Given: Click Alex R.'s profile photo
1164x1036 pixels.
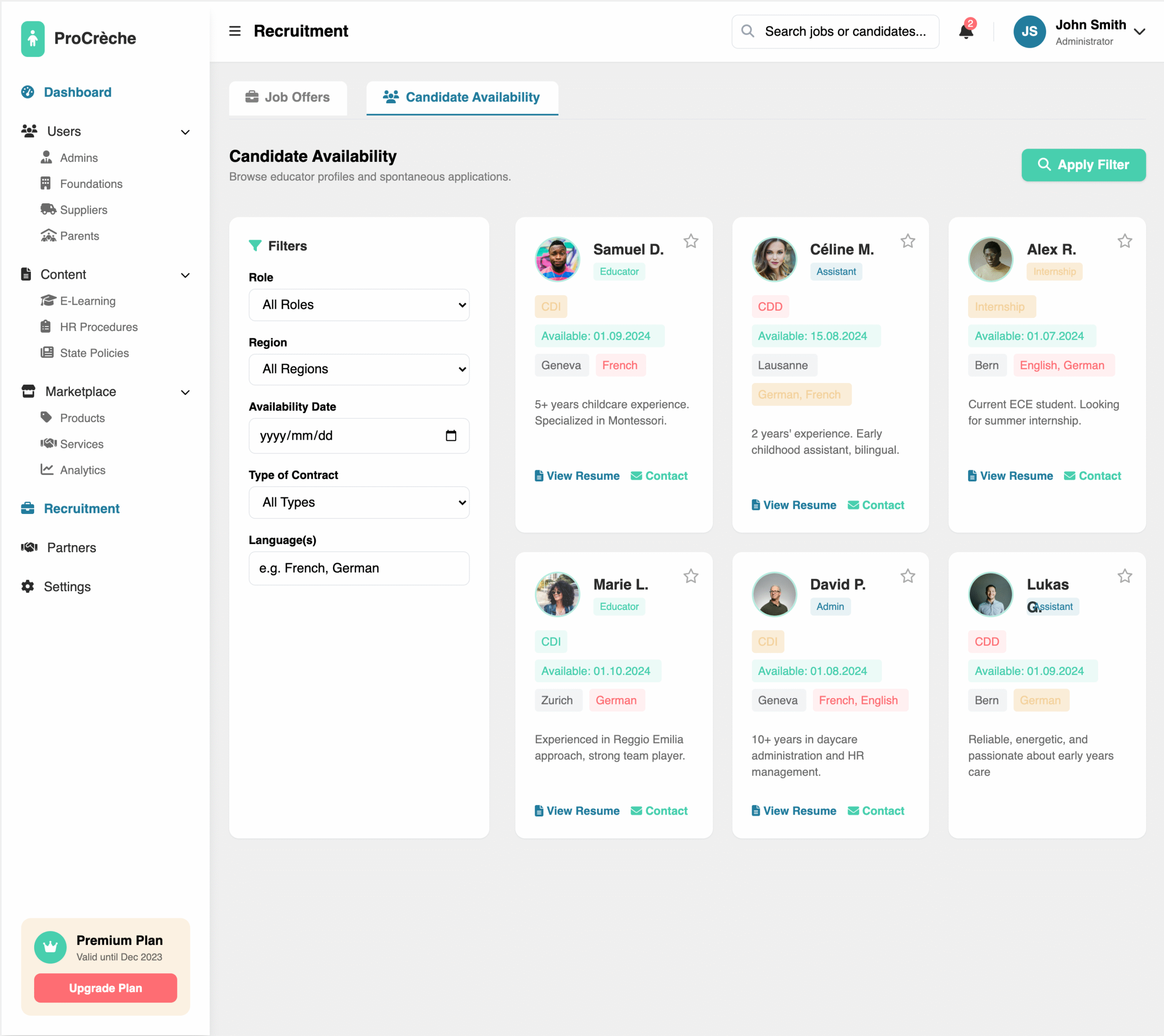Looking at the screenshot, I should (x=990, y=259).
